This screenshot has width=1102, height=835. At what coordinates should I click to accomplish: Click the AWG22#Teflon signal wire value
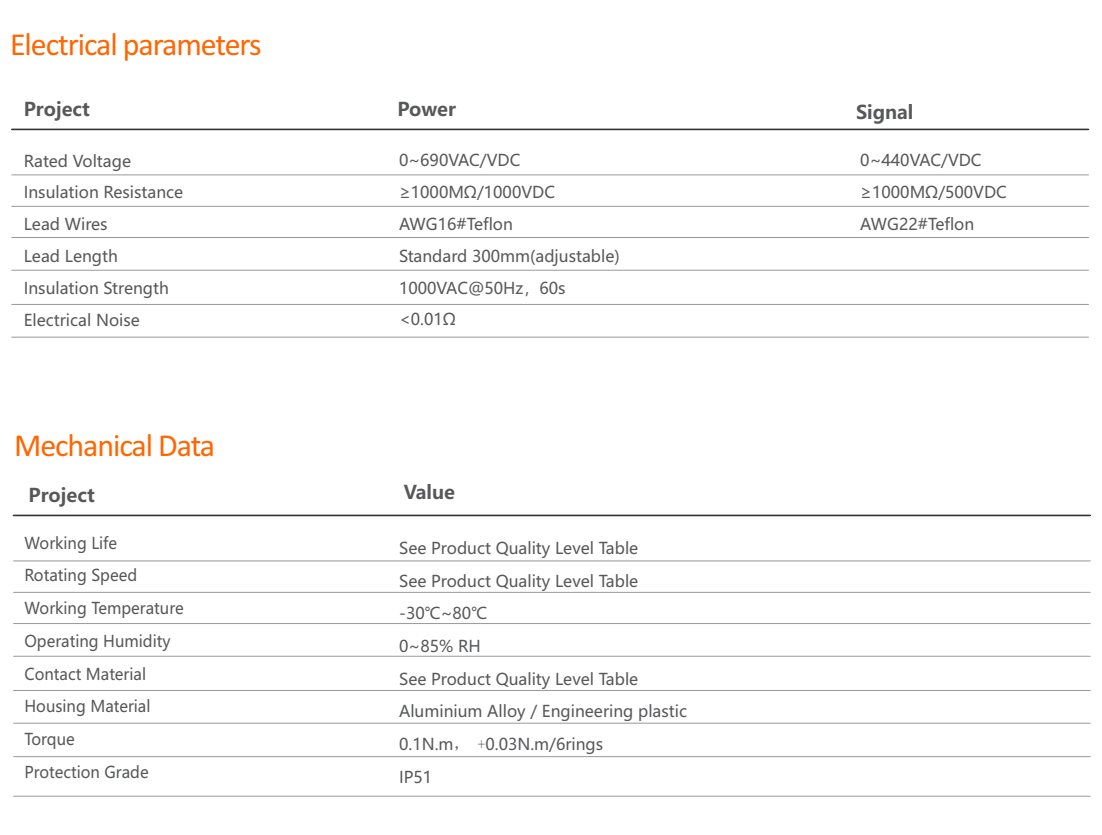916,224
